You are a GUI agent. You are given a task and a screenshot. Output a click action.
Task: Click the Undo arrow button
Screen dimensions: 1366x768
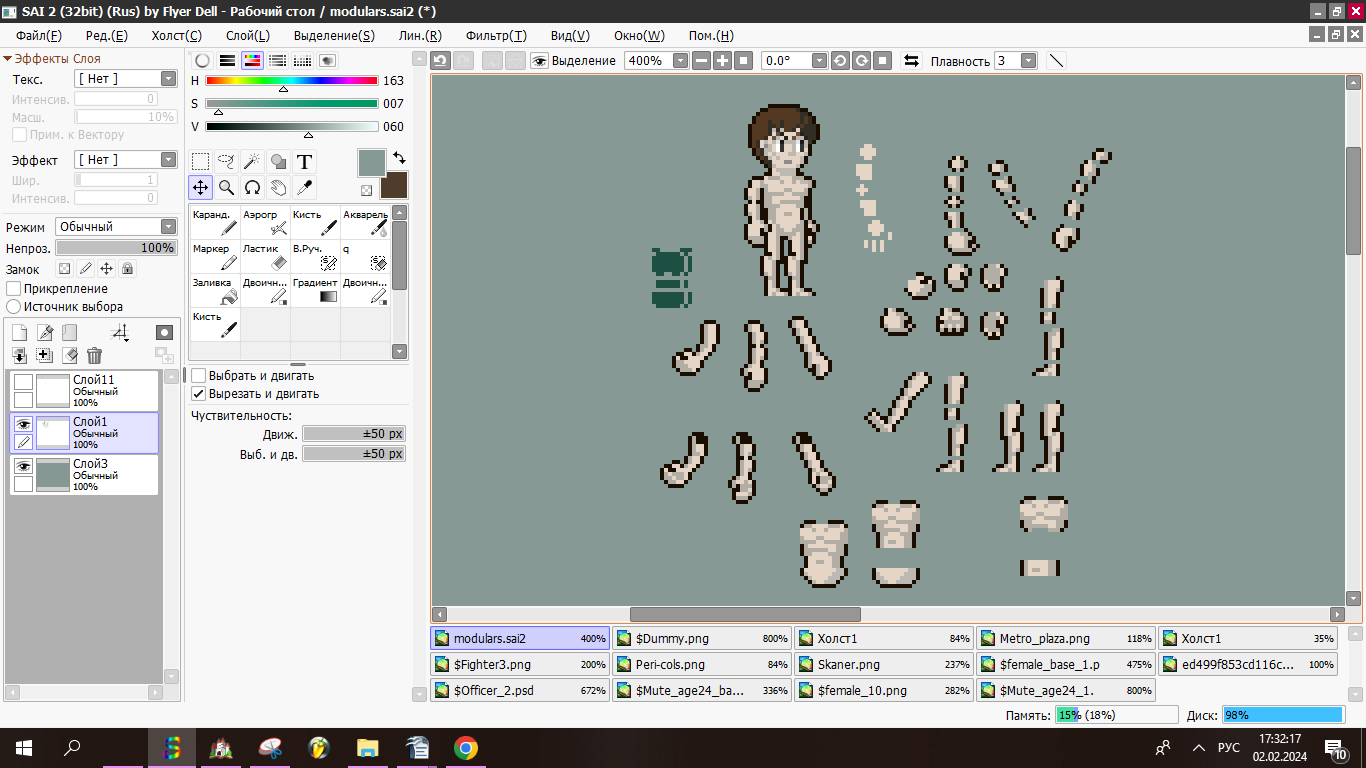click(x=440, y=61)
